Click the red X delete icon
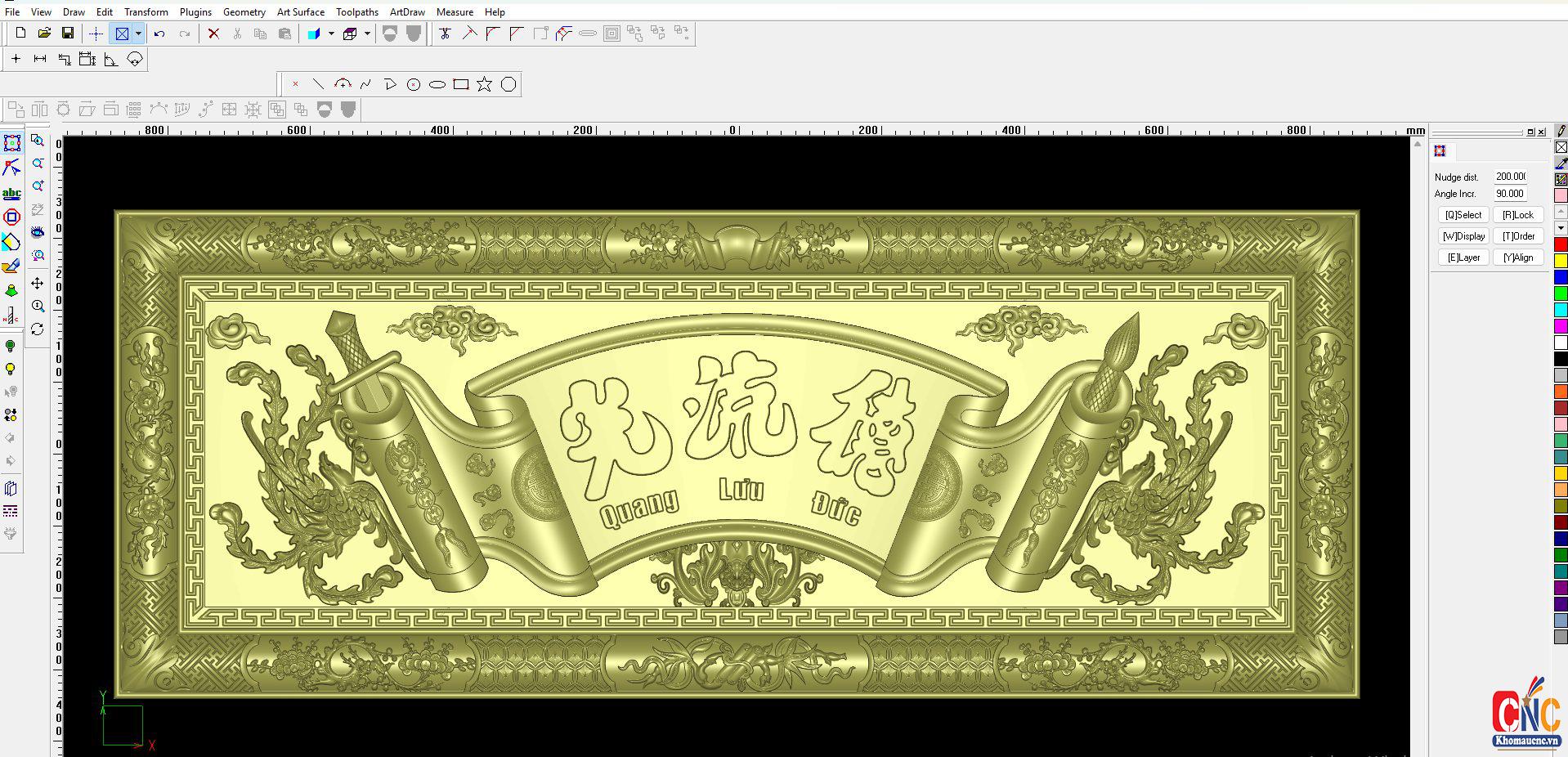 [213, 34]
